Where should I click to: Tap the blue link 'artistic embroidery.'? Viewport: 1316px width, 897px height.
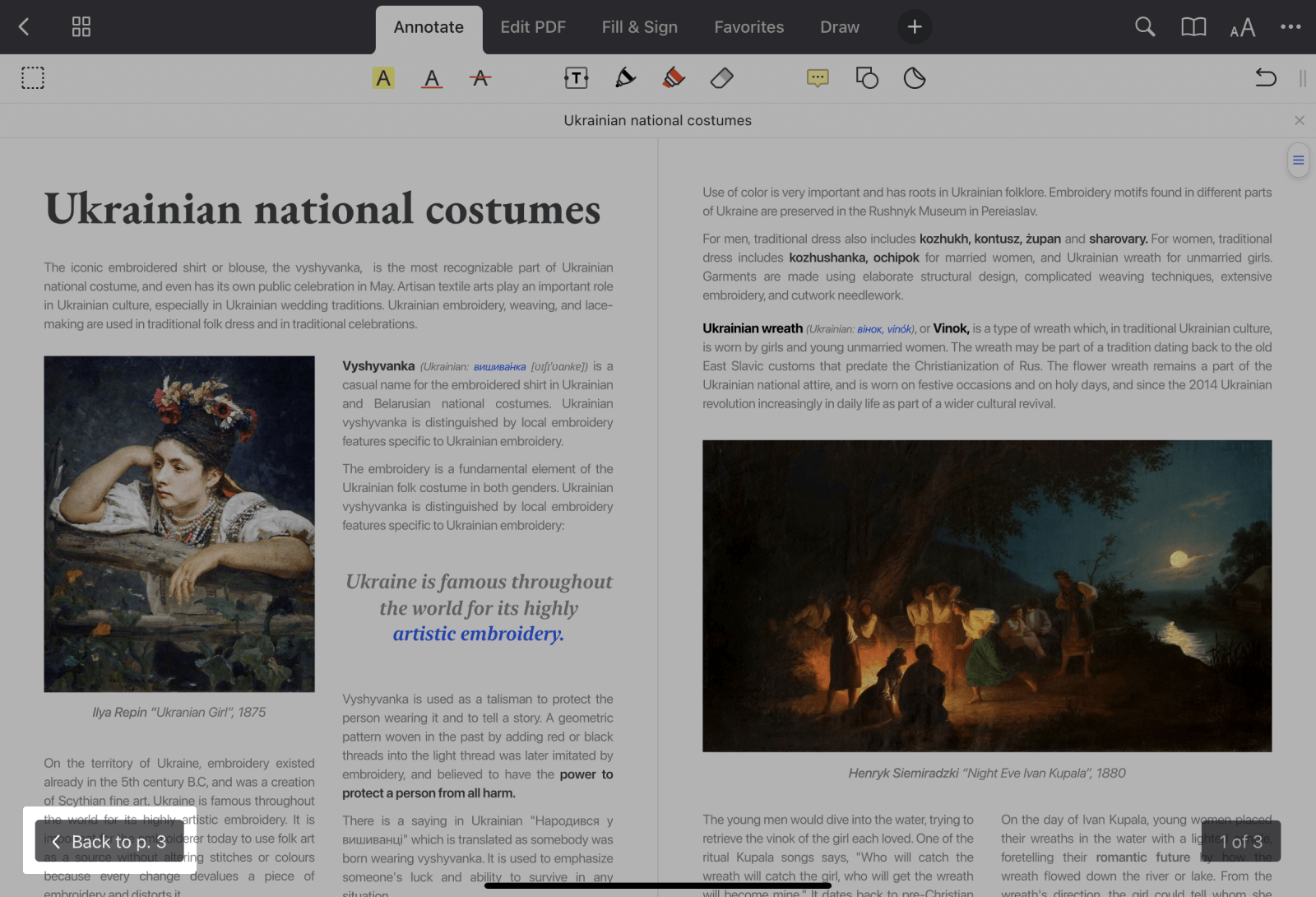click(478, 634)
